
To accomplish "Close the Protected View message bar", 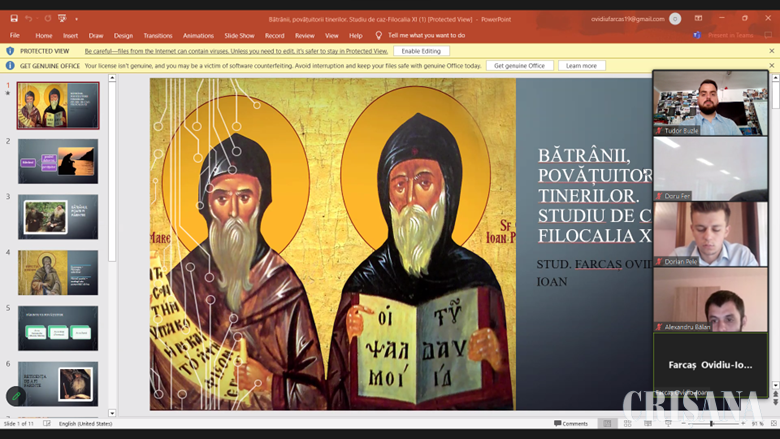I will pos(772,51).
